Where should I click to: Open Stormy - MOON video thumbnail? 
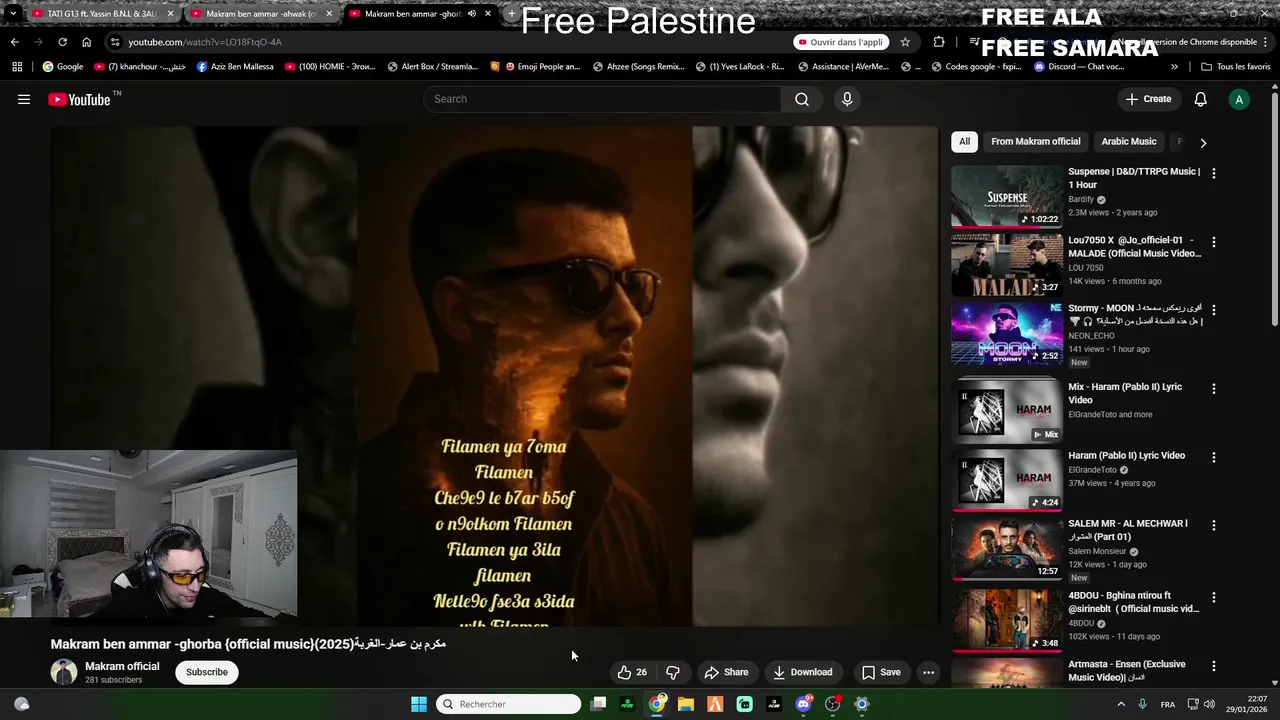coord(1007,333)
